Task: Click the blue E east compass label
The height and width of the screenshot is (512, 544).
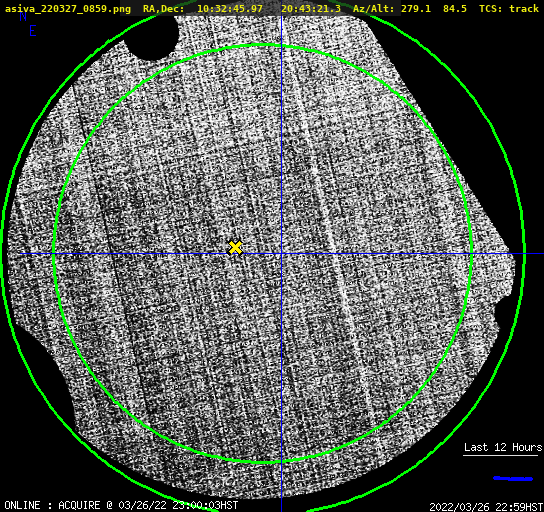Action: coord(33,31)
